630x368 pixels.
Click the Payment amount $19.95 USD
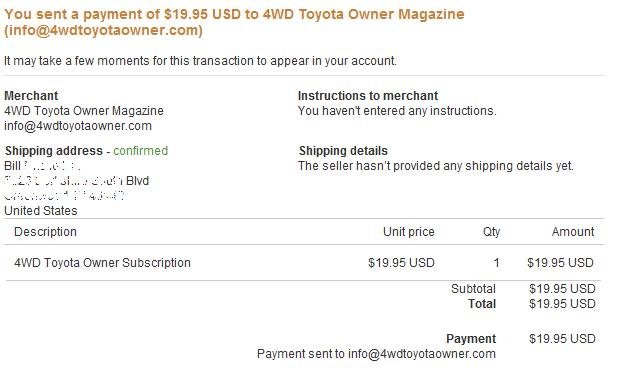pyautogui.click(x=562, y=339)
